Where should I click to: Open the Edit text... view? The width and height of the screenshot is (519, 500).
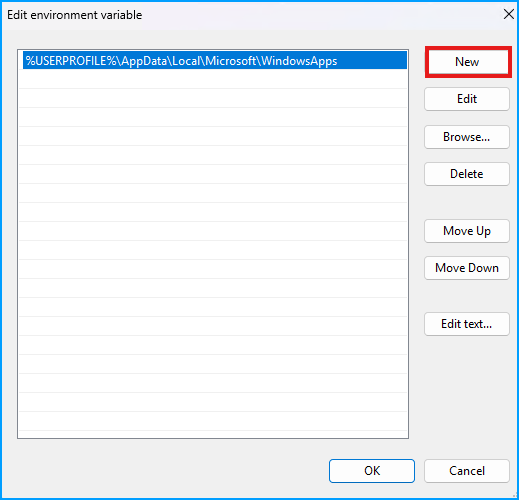[467, 324]
